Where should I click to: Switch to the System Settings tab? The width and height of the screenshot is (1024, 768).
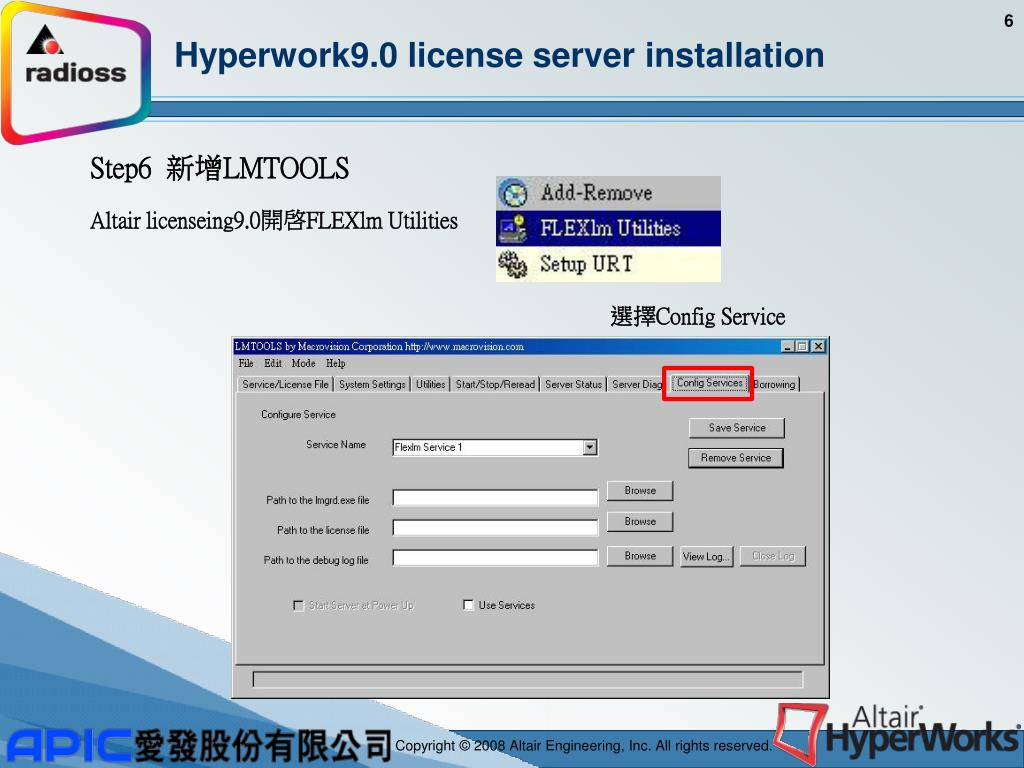[x=372, y=385]
